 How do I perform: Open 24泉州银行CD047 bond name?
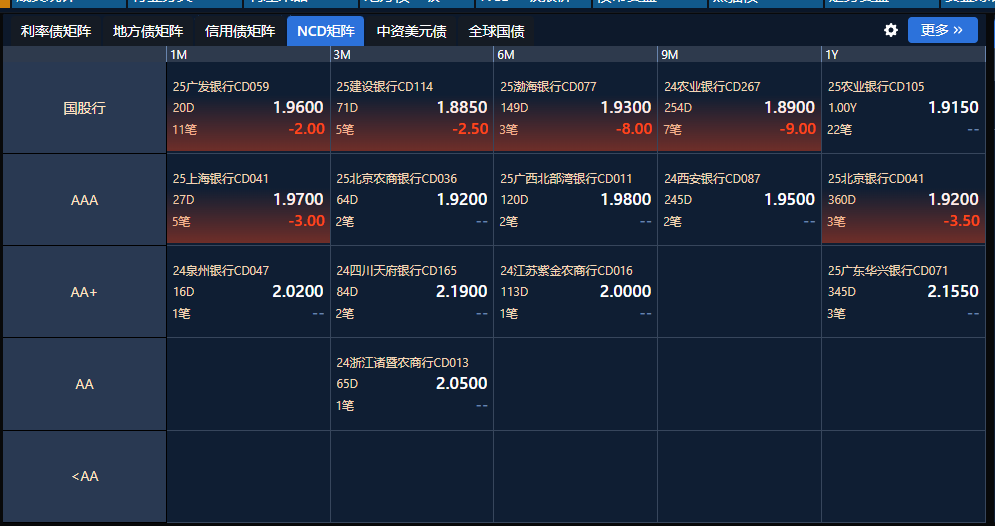point(221,270)
